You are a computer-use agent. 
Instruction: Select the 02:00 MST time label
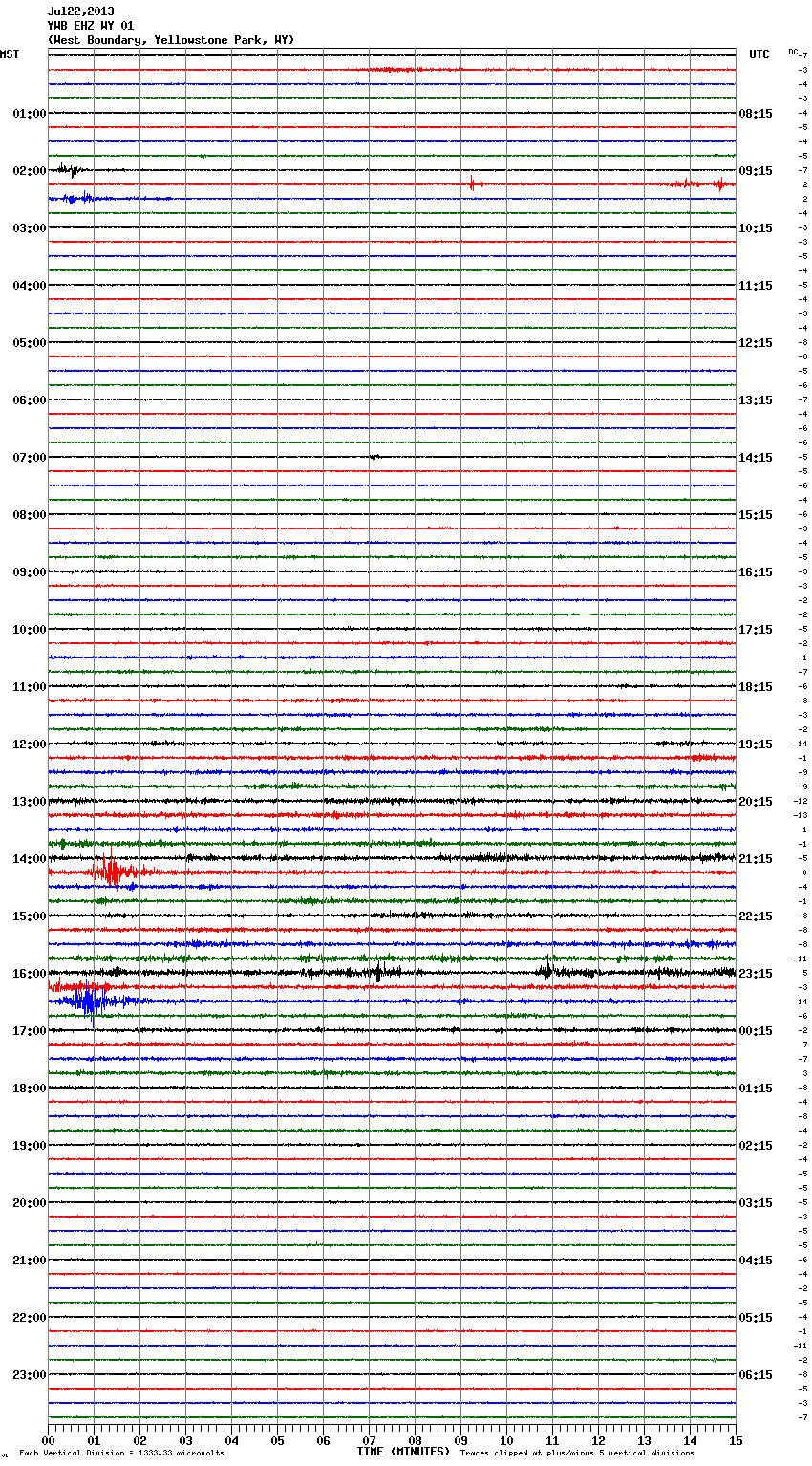tap(30, 171)
